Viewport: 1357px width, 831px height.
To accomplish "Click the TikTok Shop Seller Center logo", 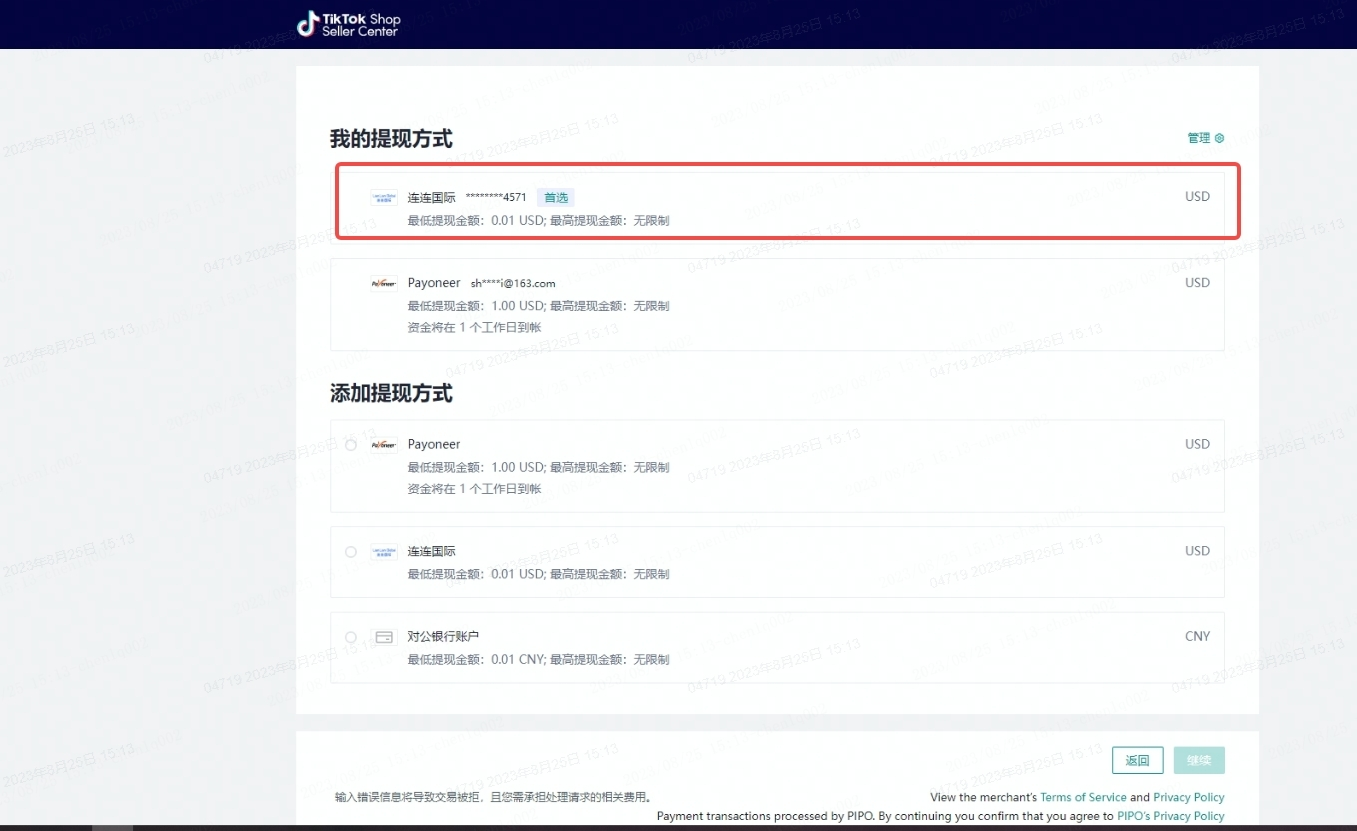I will click(348, 24).
